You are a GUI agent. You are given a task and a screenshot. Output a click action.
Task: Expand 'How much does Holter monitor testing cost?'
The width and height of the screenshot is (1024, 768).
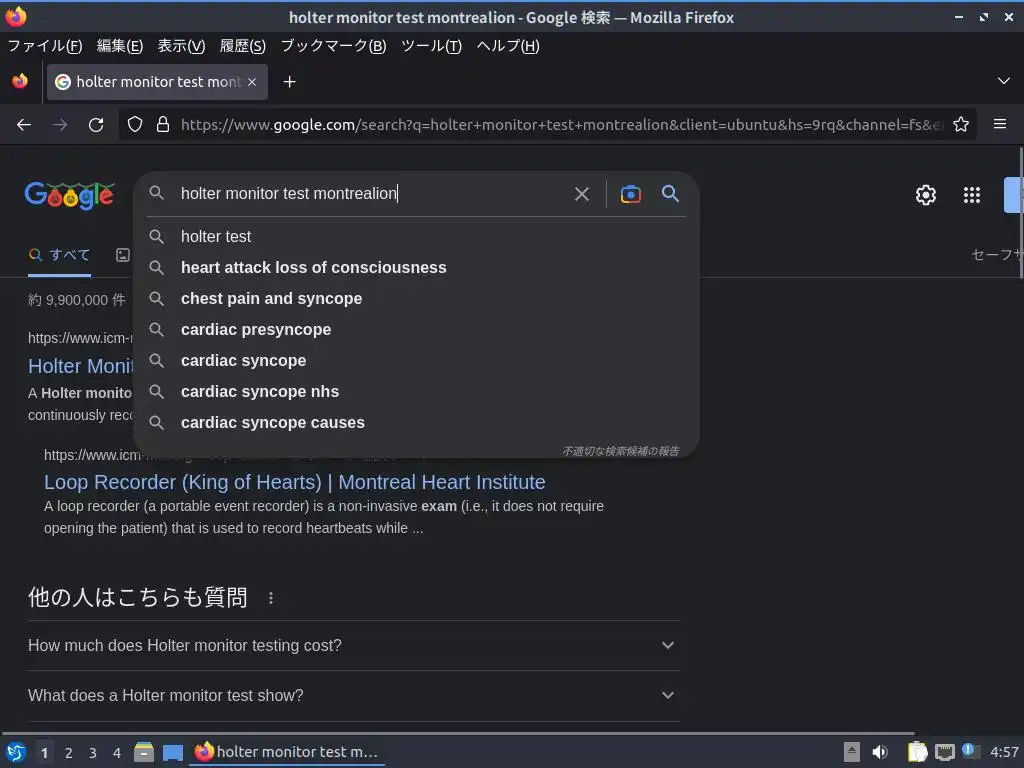click(353, 645)
